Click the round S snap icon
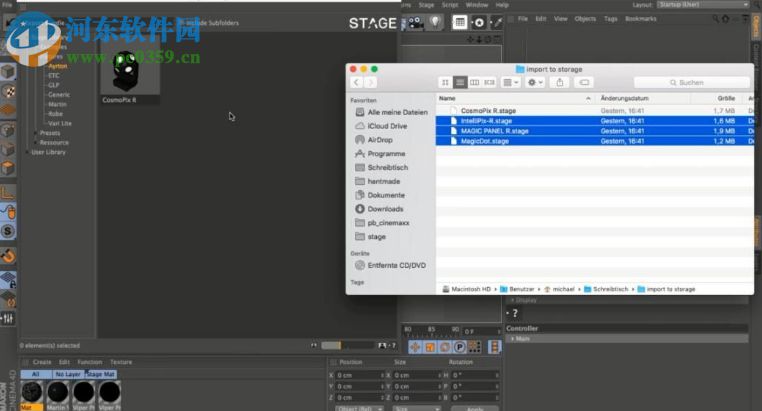 8,231
